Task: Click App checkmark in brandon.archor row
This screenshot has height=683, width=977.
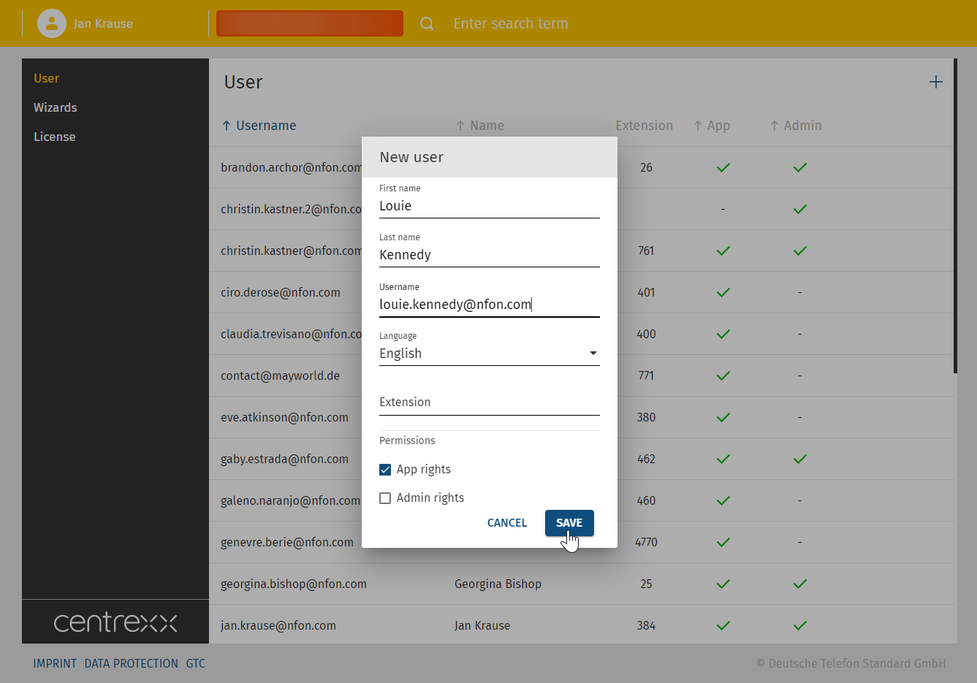Action: point(723,168)
